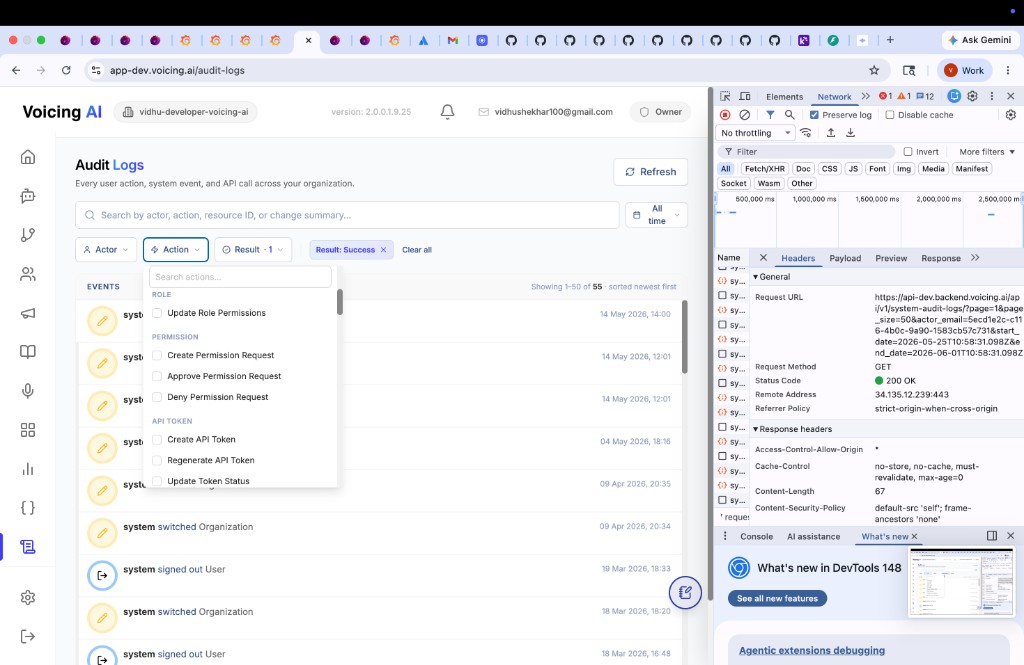
Task: Select the sign-out icon in sidebar
Action: pos(27,636)
